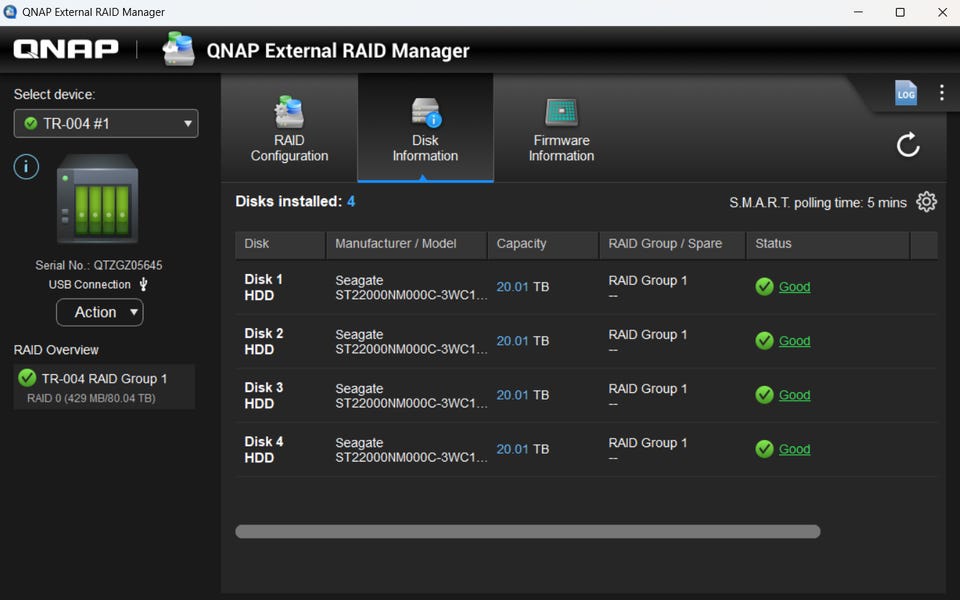
Task: Click the TR-004 enclosure image
Action: click(97, 199)
